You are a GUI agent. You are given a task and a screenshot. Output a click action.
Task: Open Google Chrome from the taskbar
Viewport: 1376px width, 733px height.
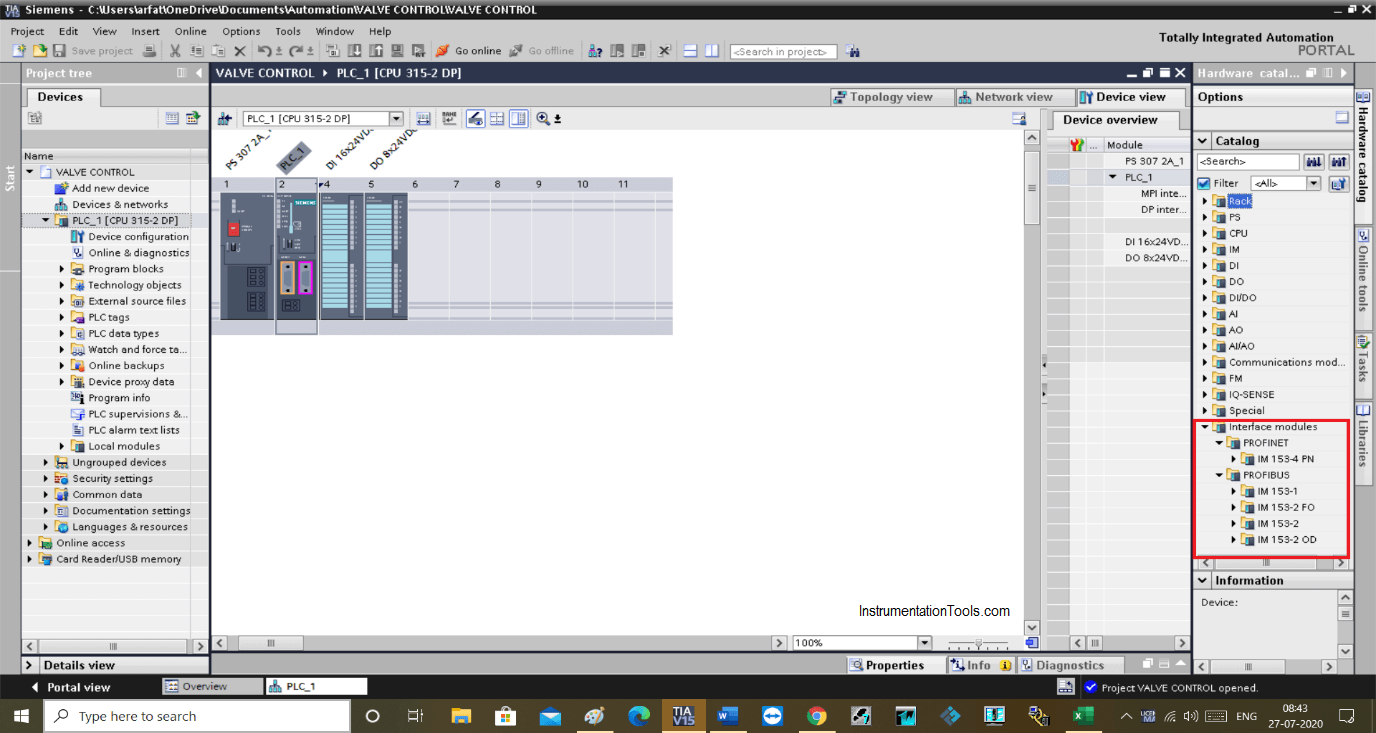pyautogui.click(x=816, y=716)
